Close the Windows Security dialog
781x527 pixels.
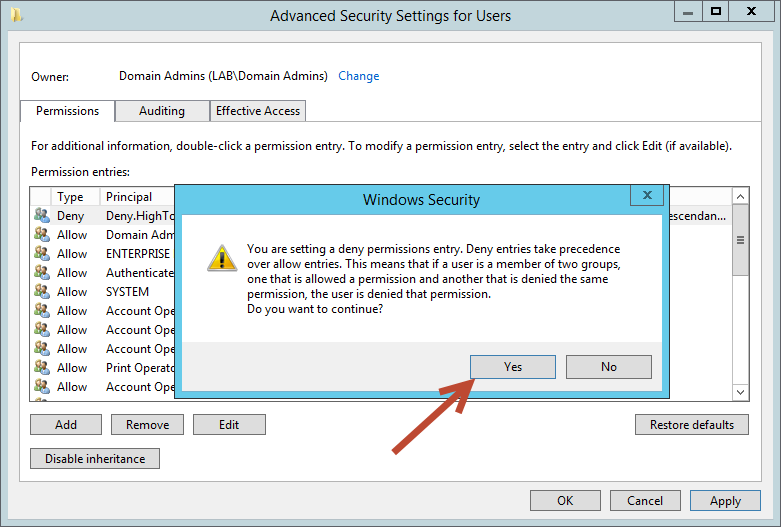click(647, 195)
